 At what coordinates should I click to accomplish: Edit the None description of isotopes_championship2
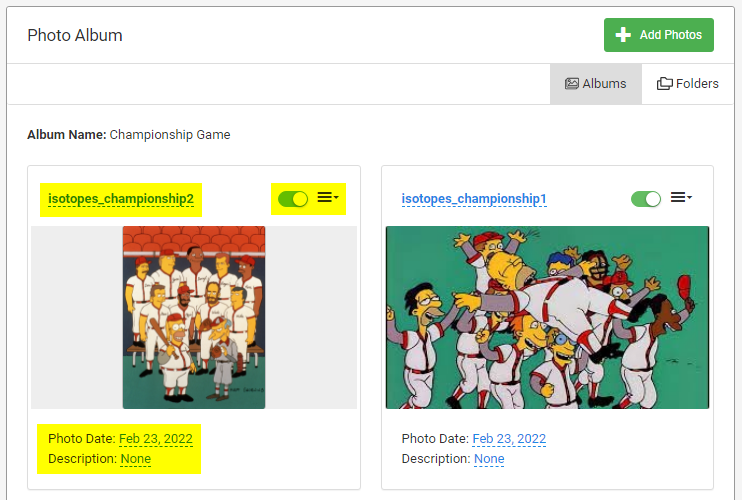pyautogui.click(x=136, y=459)
